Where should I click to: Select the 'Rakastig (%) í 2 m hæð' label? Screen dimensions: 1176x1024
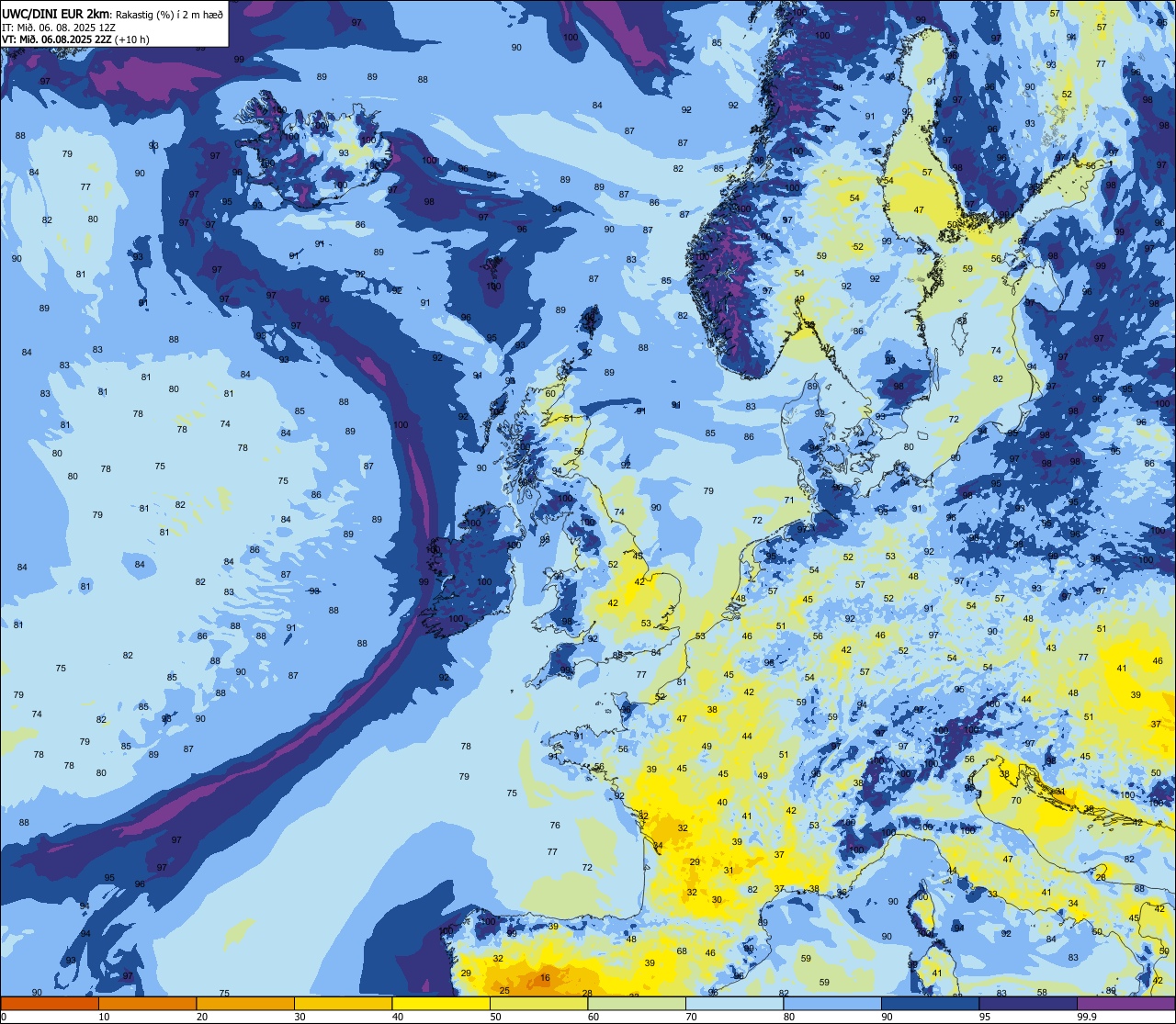(169, 14)
